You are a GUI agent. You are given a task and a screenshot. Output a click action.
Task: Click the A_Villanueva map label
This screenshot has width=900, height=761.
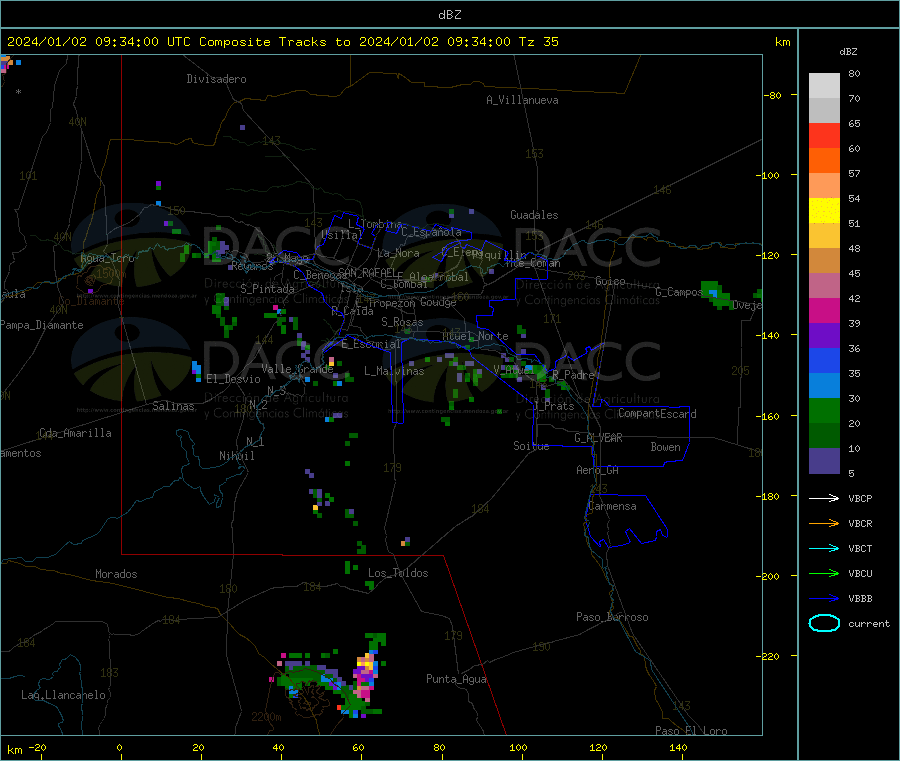(x=522, y=100)
